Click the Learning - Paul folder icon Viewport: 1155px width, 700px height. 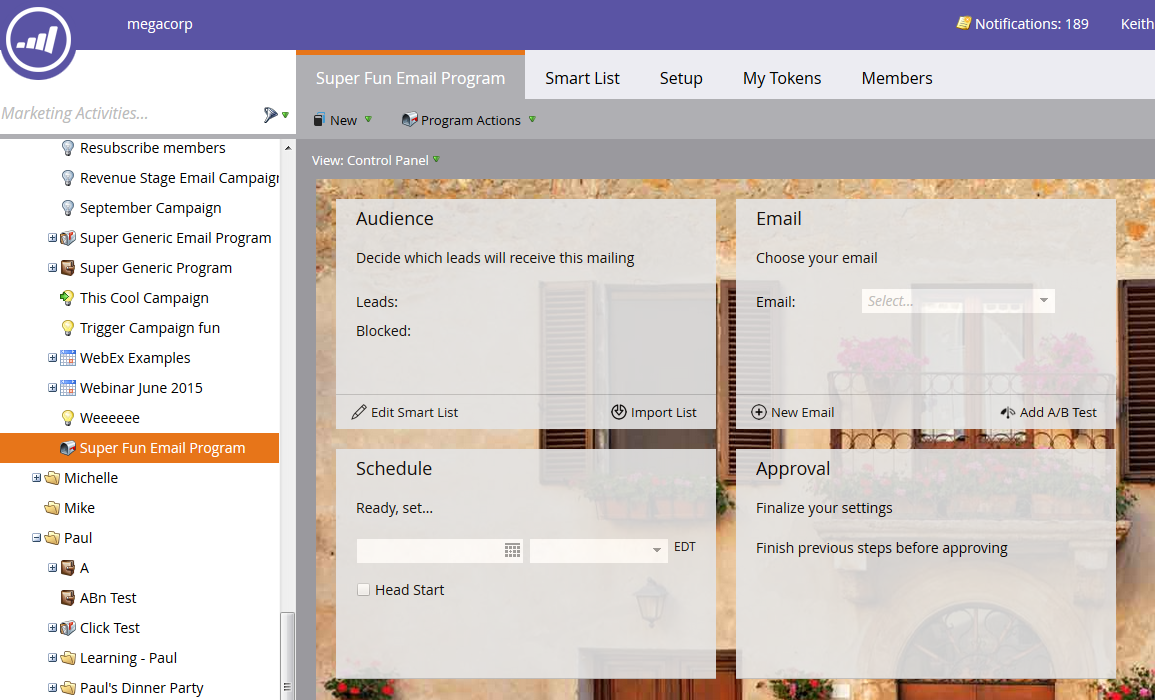coord(68,658)
